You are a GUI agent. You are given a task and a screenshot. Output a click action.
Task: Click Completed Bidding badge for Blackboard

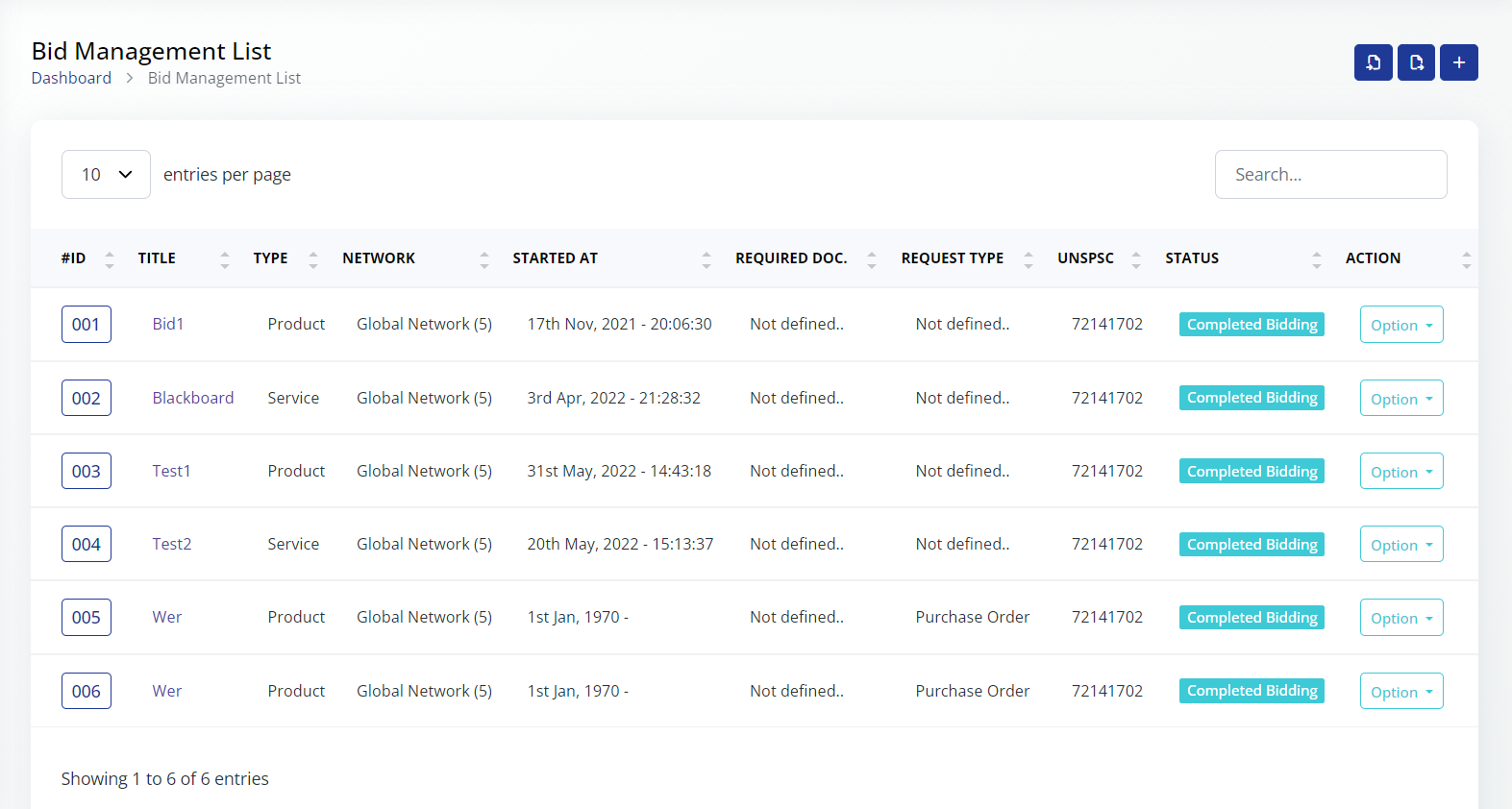point(1251,398)
